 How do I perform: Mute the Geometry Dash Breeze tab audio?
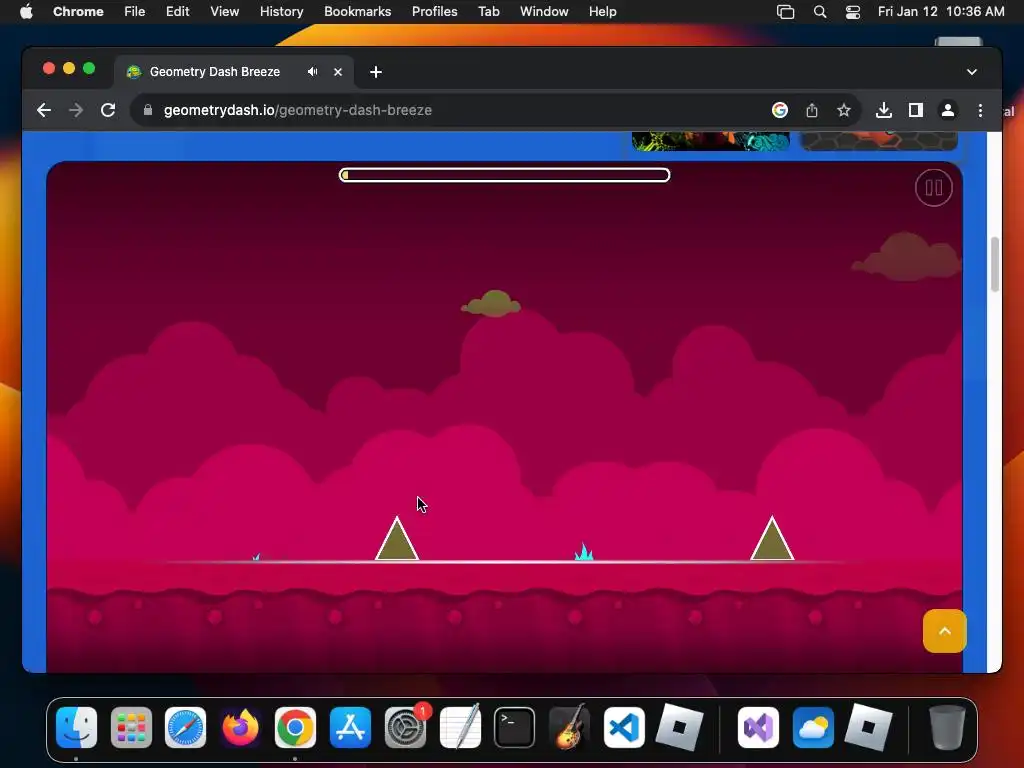coord(313,72)
